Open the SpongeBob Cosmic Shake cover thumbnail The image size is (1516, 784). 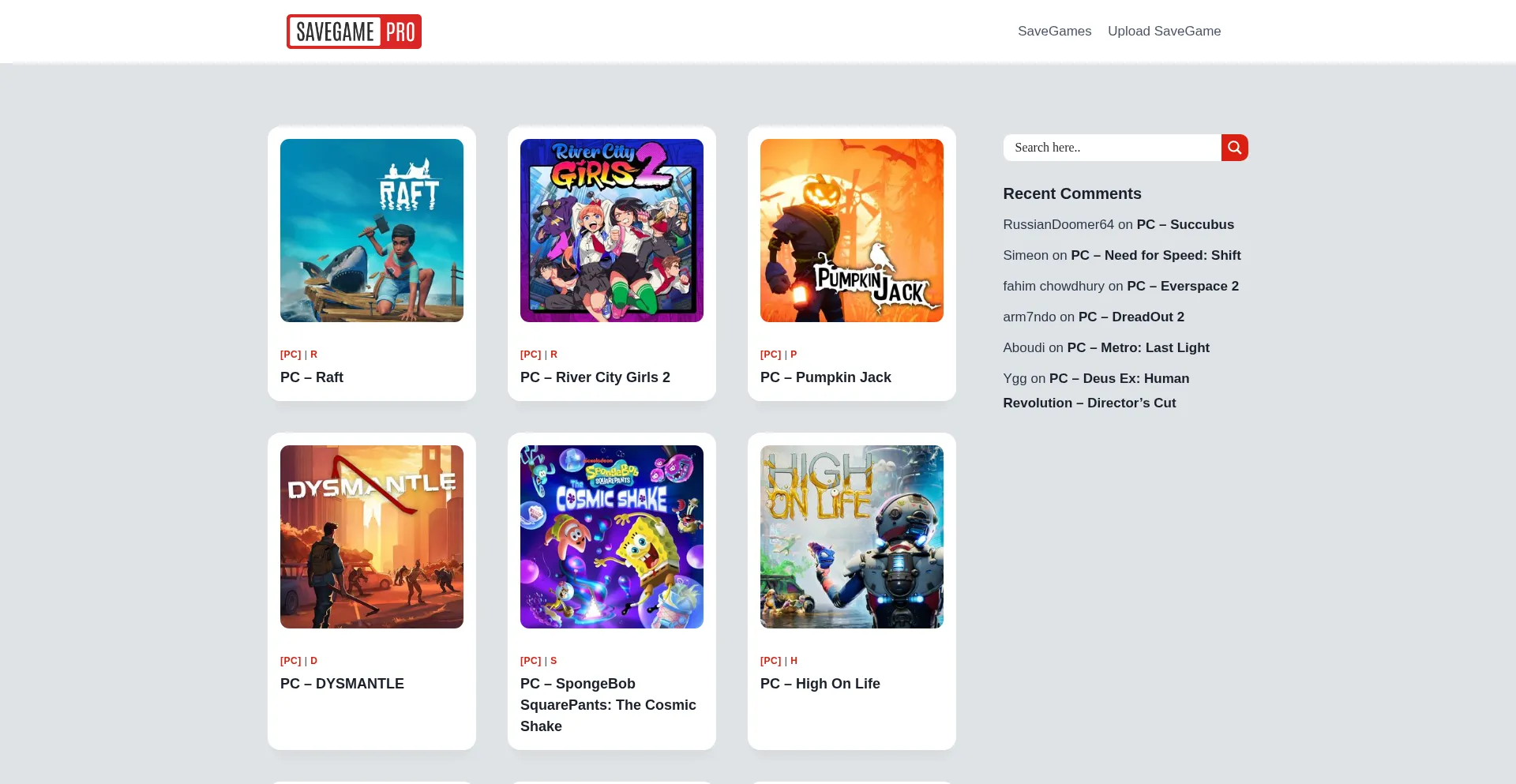click(612, 537)
